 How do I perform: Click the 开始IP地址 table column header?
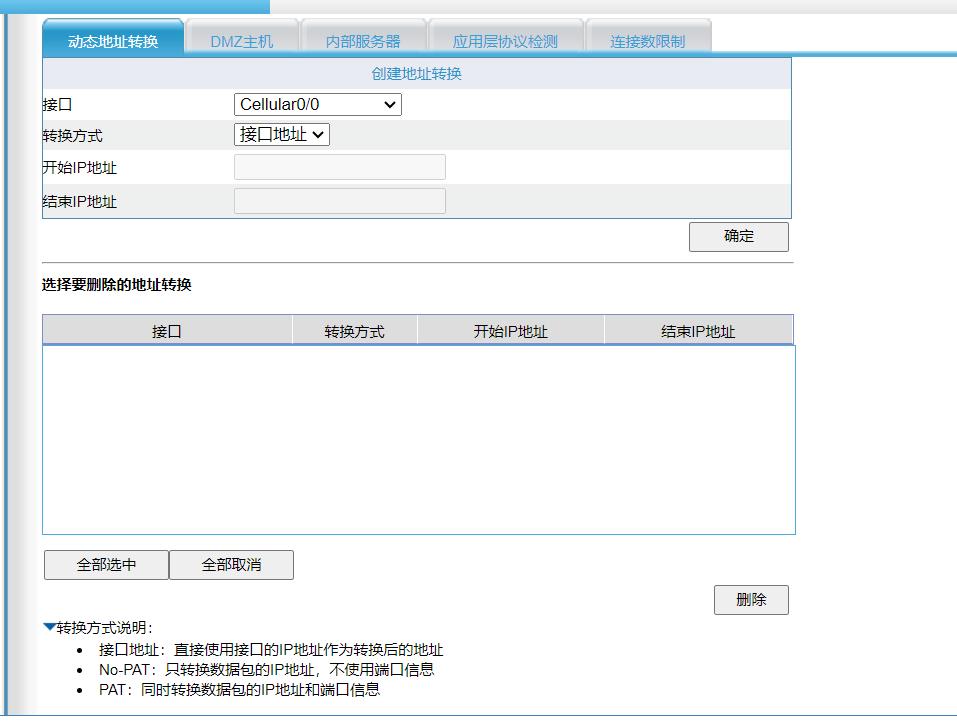tap(511, 331)
